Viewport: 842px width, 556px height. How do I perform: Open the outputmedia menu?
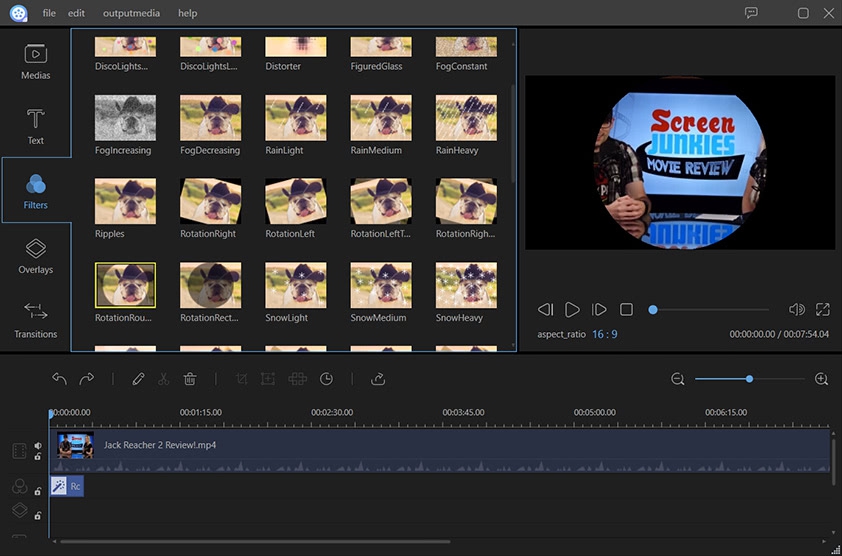tap(132, 13)
